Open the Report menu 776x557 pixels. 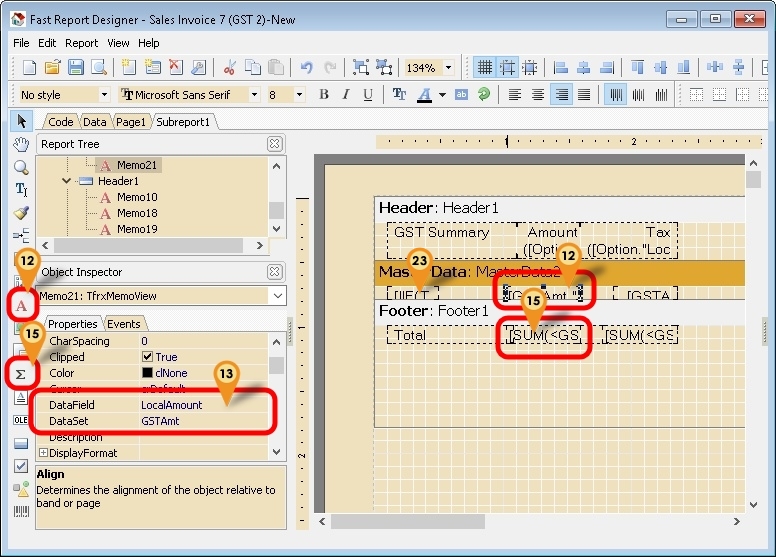[x=81, y=43]
